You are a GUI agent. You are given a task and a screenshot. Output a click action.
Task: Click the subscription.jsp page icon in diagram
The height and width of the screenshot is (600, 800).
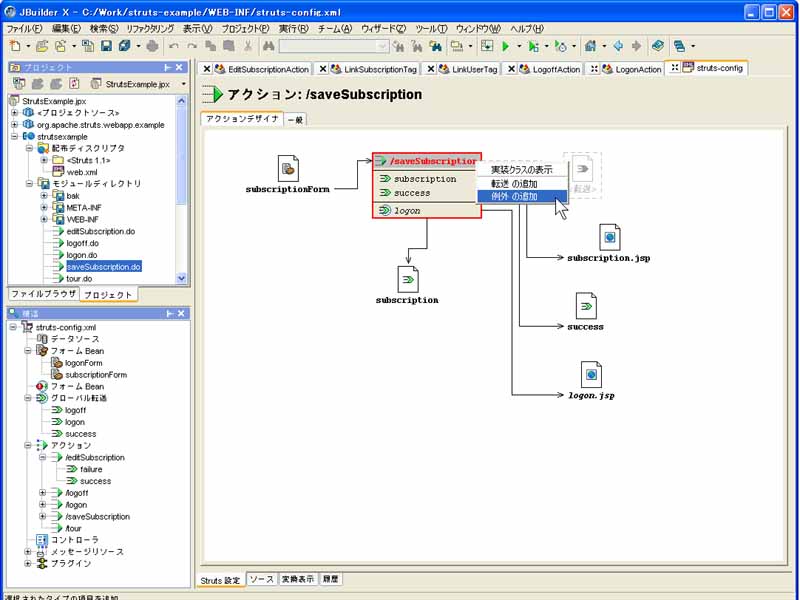click(609, 237)
